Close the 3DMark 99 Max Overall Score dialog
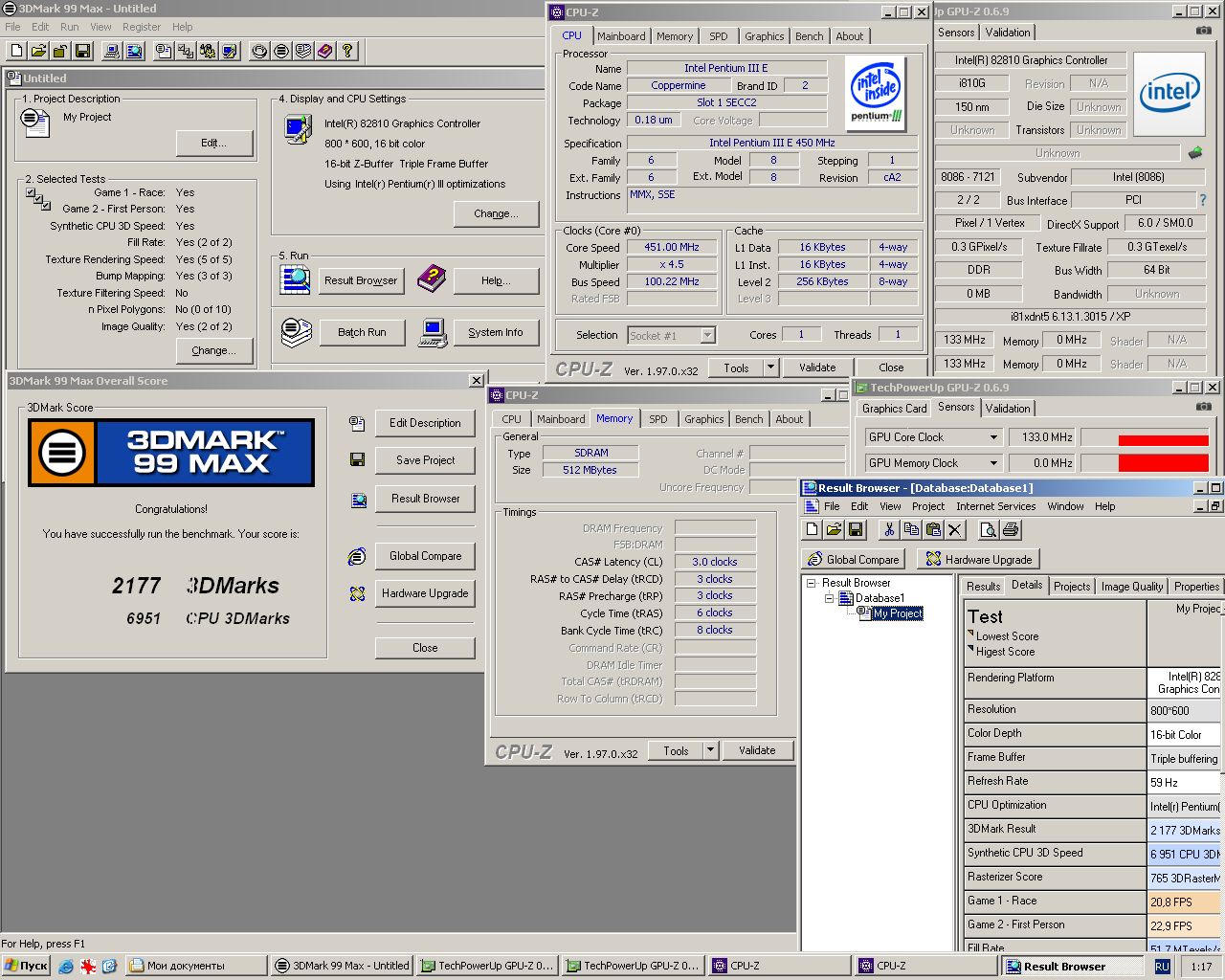Viewport: 1225px width, 980px height. [x=476, y=381]
